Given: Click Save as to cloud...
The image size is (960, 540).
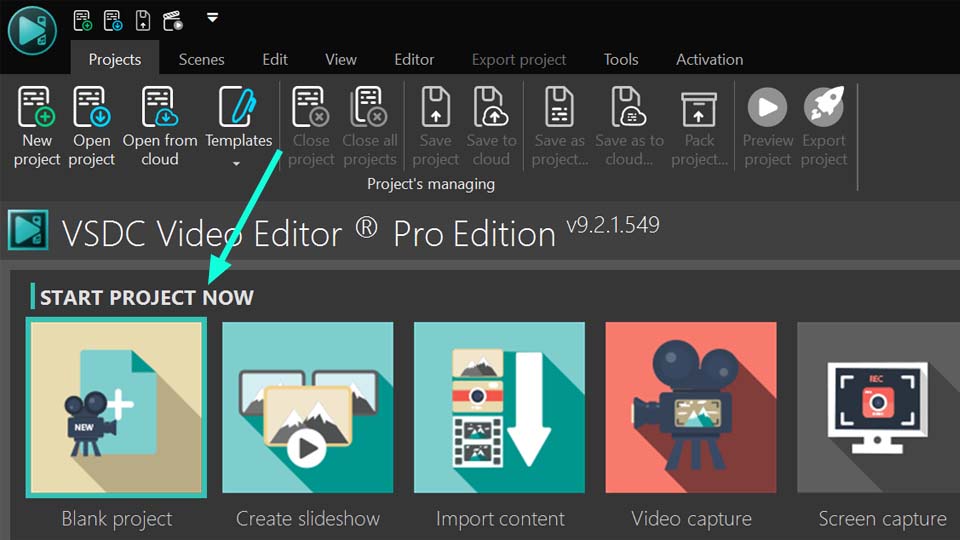Looking at the screenshot, I should (629, 126).
